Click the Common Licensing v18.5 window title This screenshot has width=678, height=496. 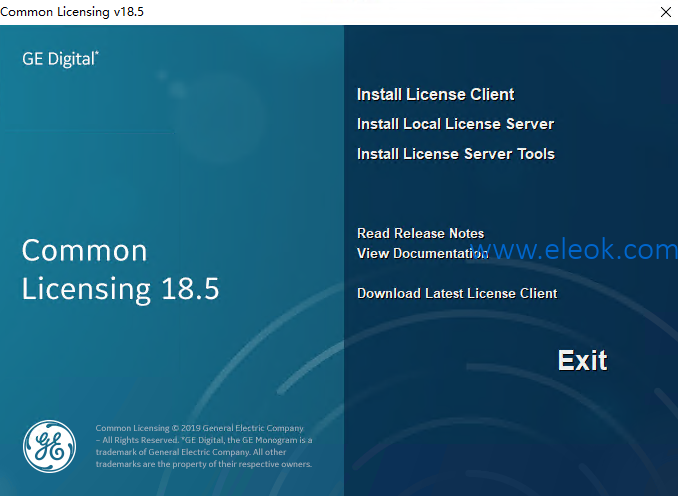coord(72,12)
